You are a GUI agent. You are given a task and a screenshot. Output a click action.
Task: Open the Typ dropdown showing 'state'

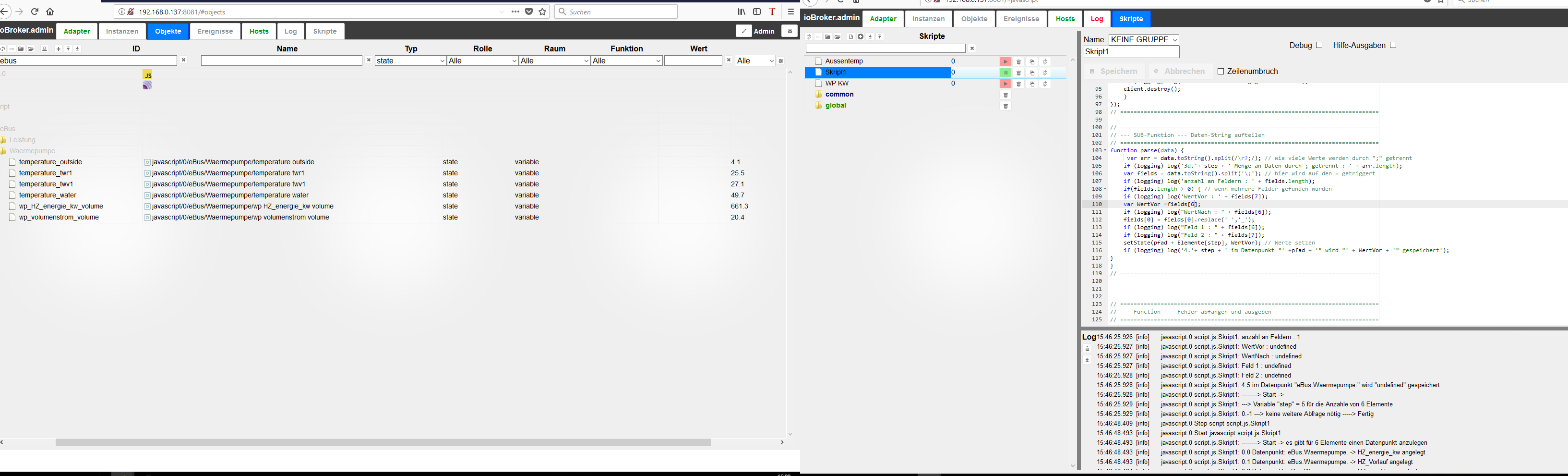pos(411,61)
